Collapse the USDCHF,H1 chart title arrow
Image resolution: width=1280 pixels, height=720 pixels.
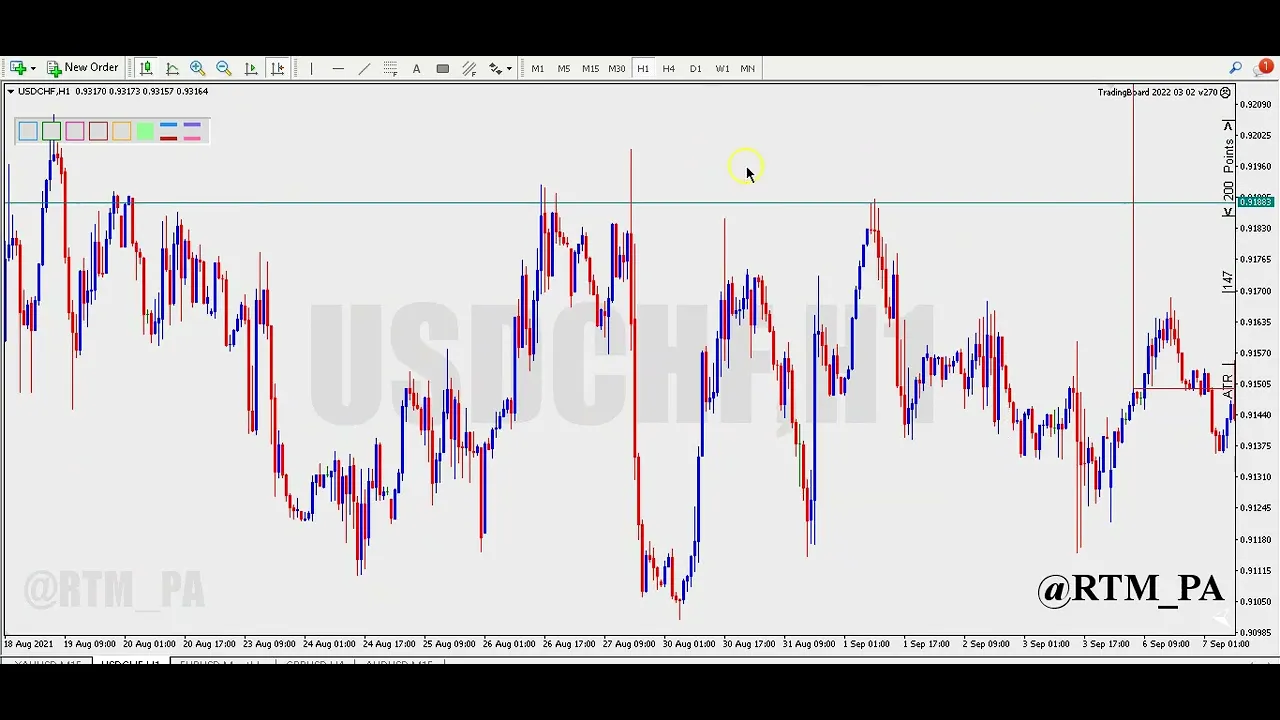pyautogui.click(x=11, y=92)
